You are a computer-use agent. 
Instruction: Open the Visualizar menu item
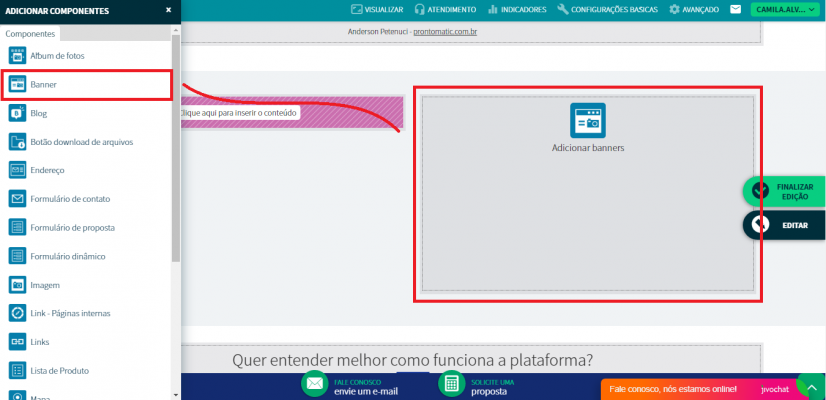(x=377, y=9)
